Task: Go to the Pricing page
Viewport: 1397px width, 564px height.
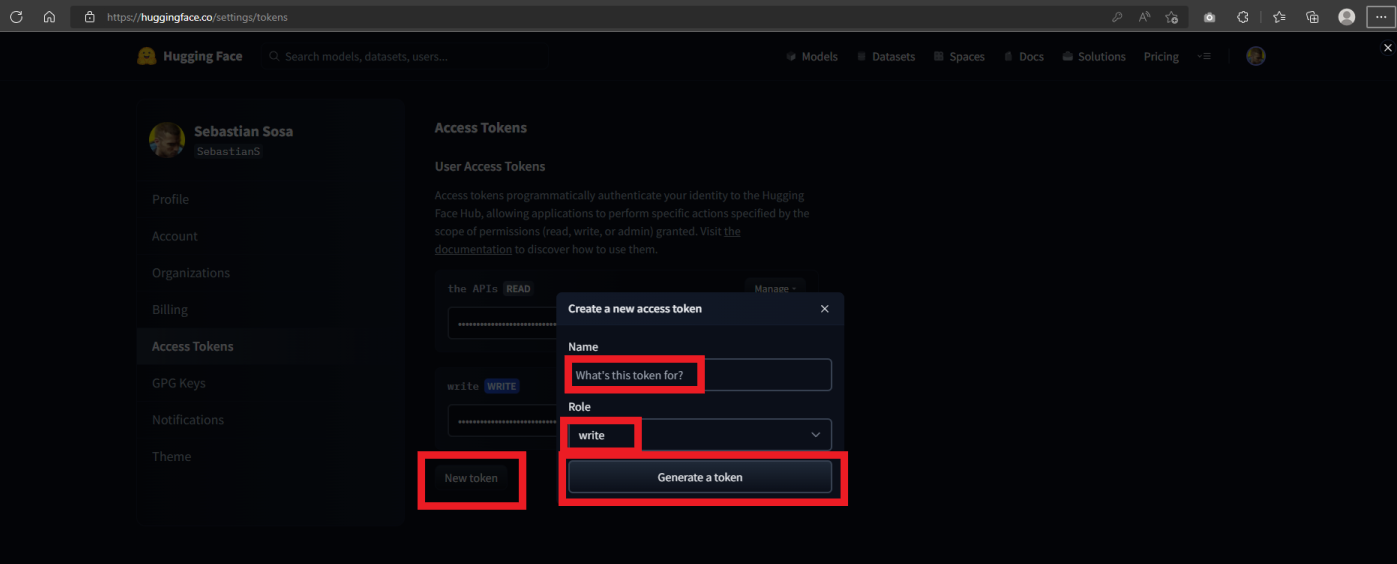Action: [x=1161, y=57]
